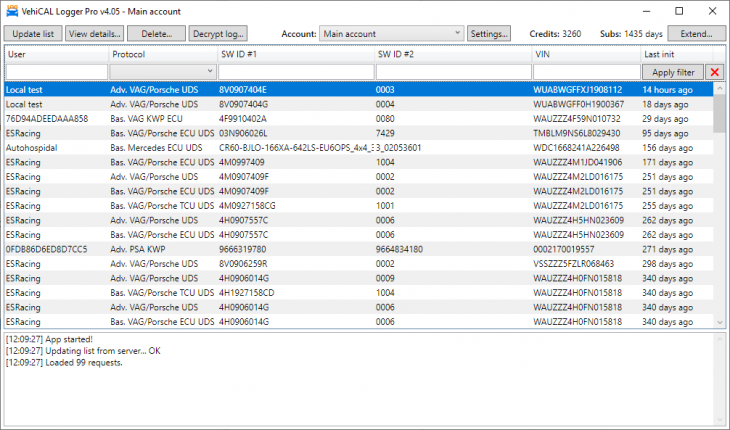Click the VehiCAL app icon in title bar
730x430 pixels.
tap(12, 10)
